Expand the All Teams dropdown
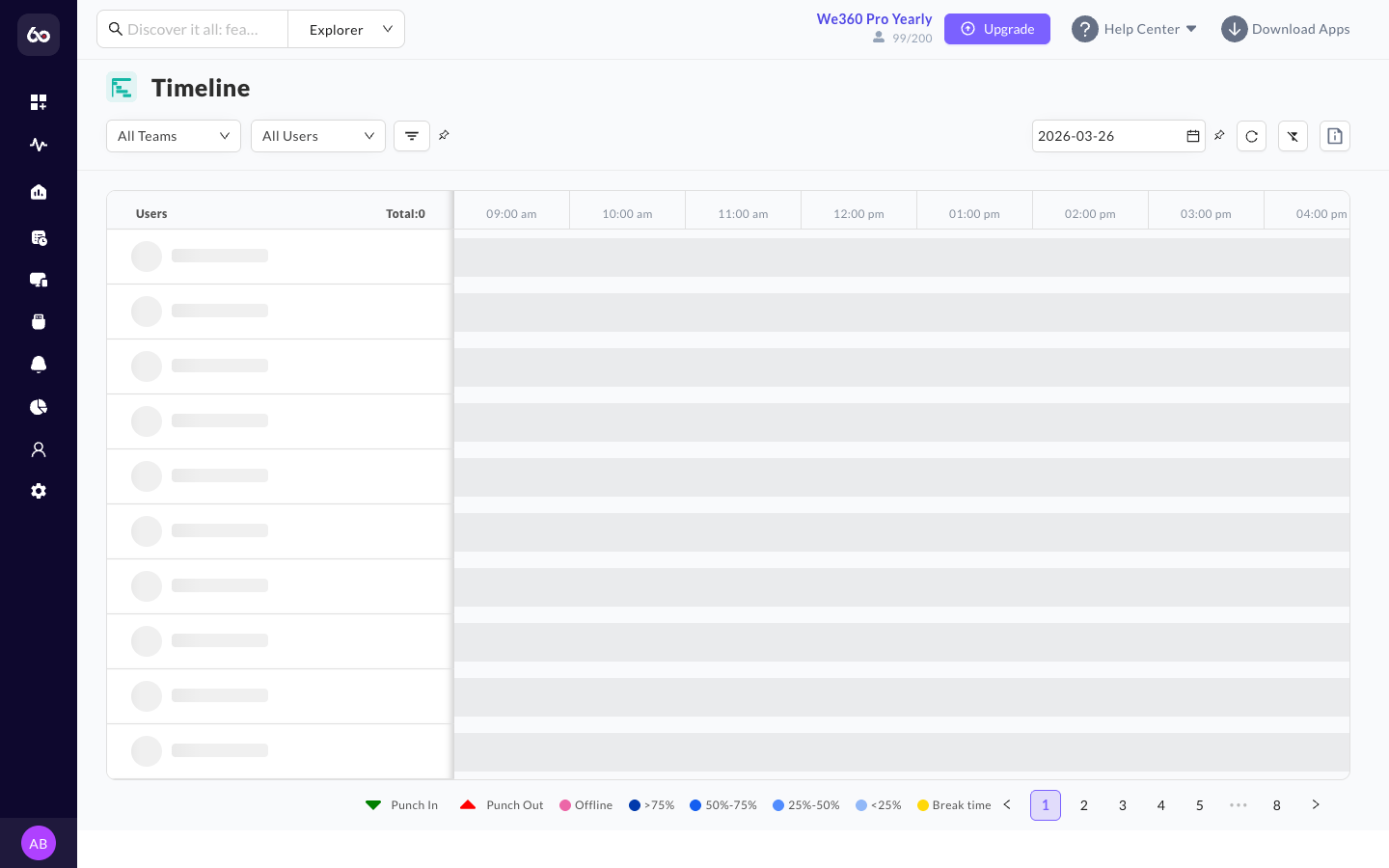This screenshot has width=1389, height=868. pos(174,136)
